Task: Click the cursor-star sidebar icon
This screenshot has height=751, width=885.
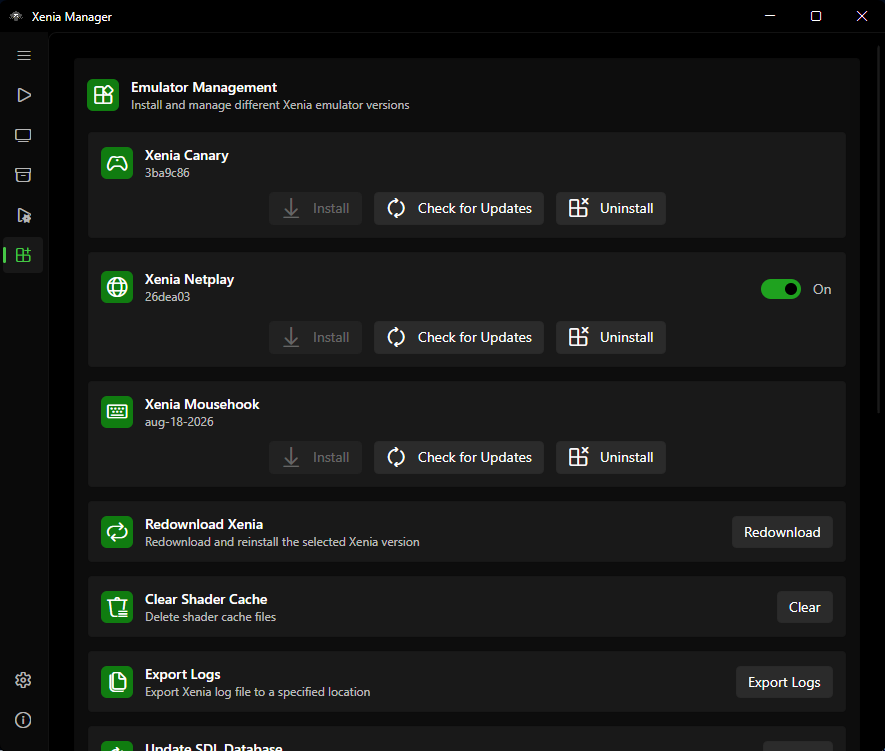Action: click(24, 216)
